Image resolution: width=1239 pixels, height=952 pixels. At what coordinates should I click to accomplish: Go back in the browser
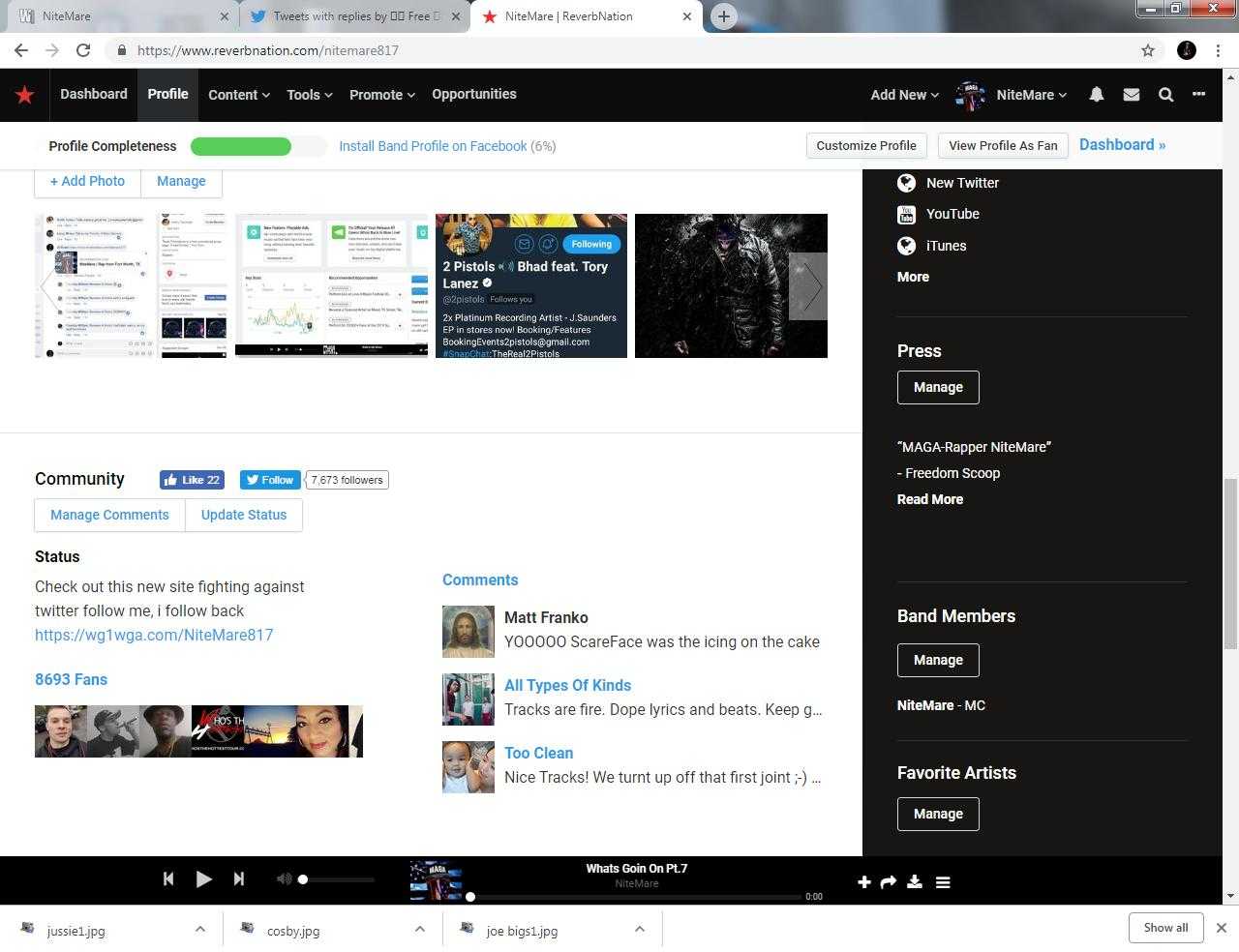pos(21,50)
